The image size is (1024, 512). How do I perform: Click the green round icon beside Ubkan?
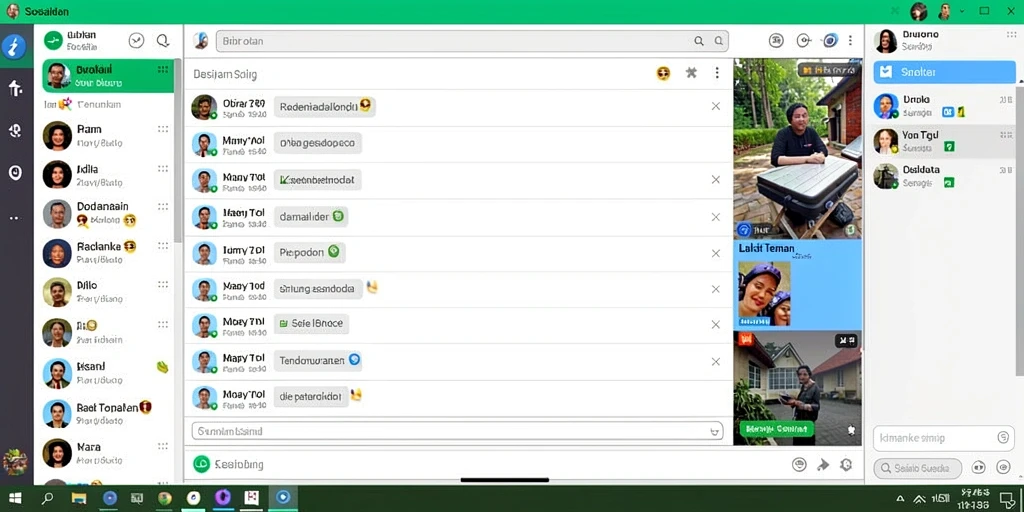tap(52, 40)
